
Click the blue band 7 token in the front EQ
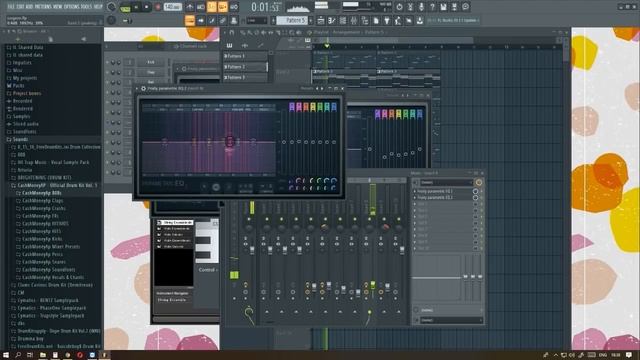pos(334,107)
